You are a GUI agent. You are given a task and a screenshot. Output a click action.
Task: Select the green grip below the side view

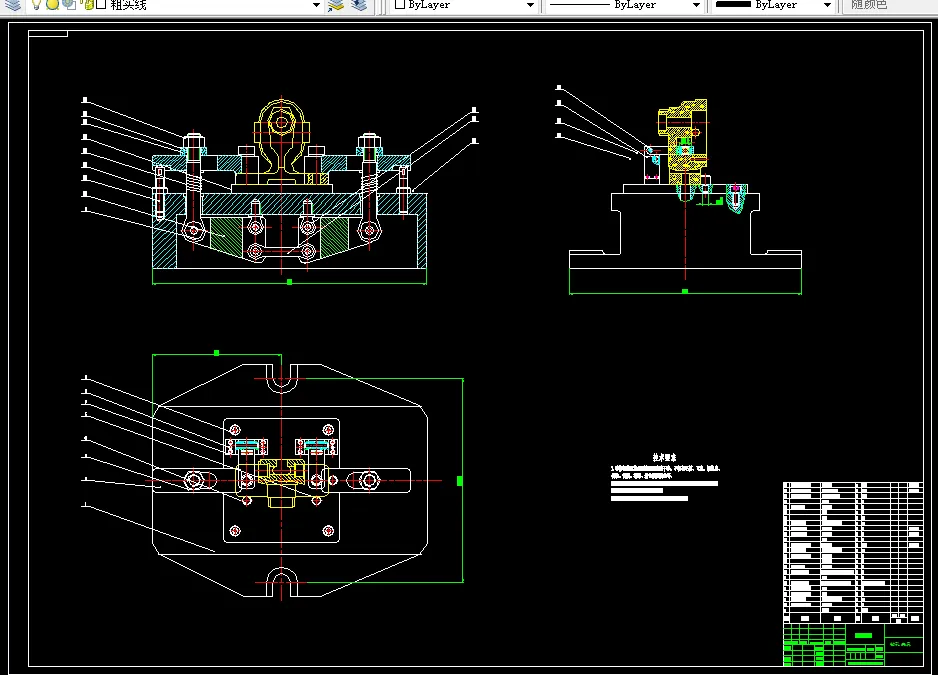coord(685,291)
